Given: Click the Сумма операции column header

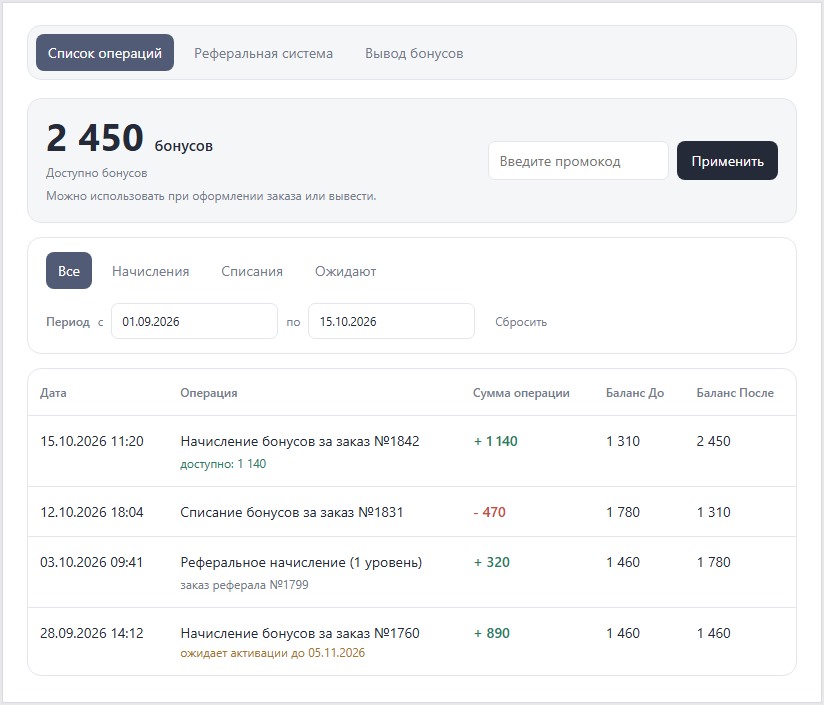Looking at the screenshot, I should pos(521,392).
